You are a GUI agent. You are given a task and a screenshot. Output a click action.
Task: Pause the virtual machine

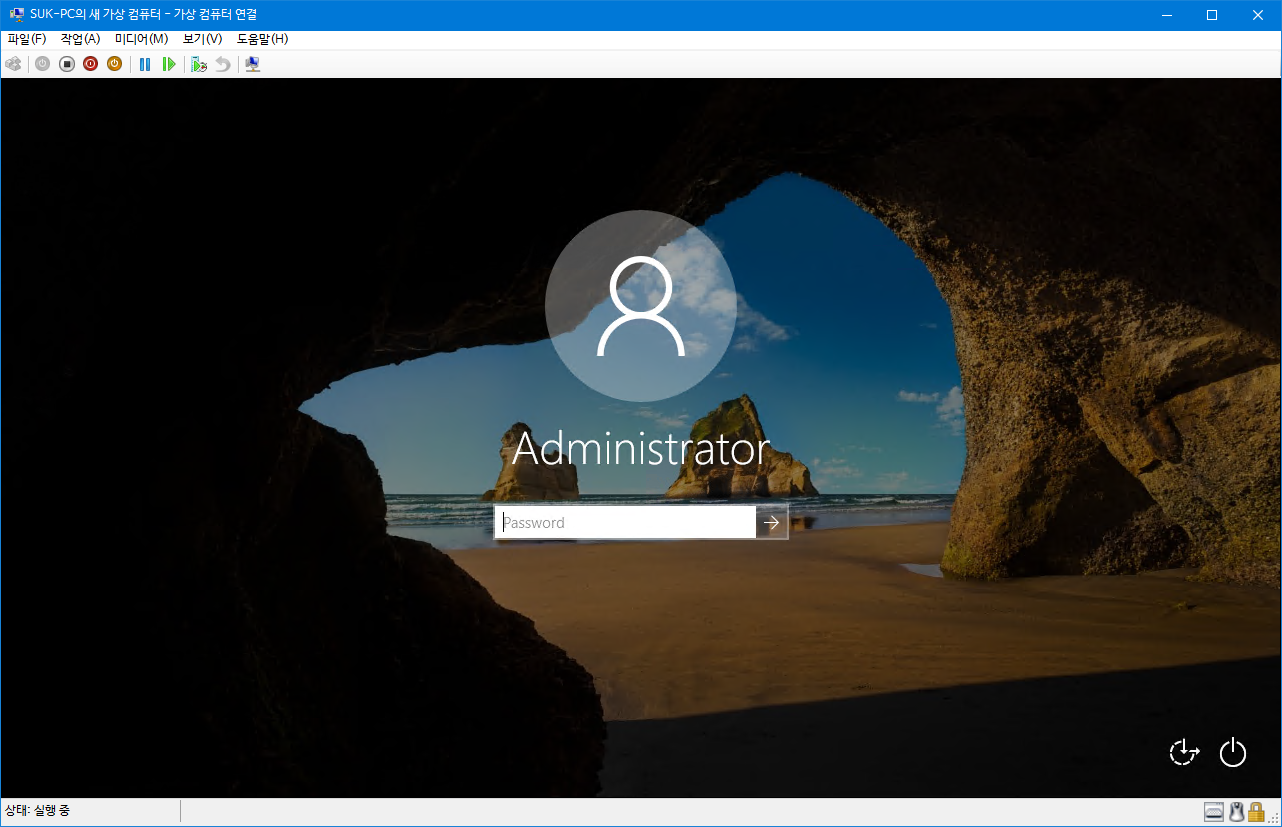tap(145, 64)
